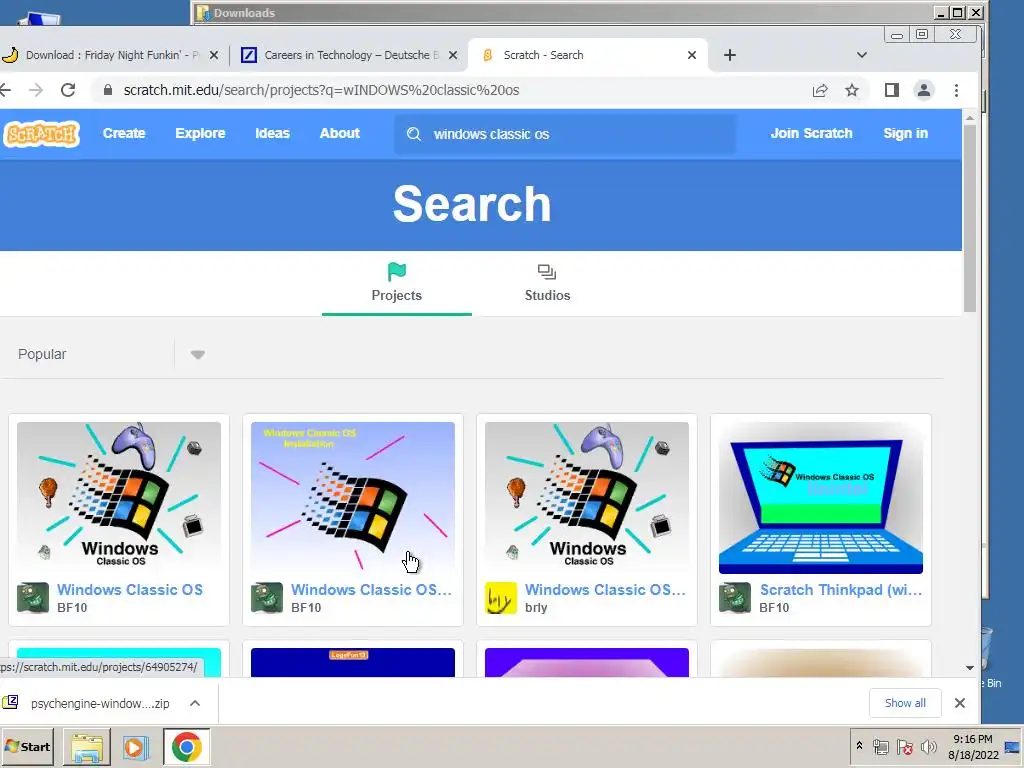Click the Show desktop button
1024x768 pixels.
coord(1013,747)
